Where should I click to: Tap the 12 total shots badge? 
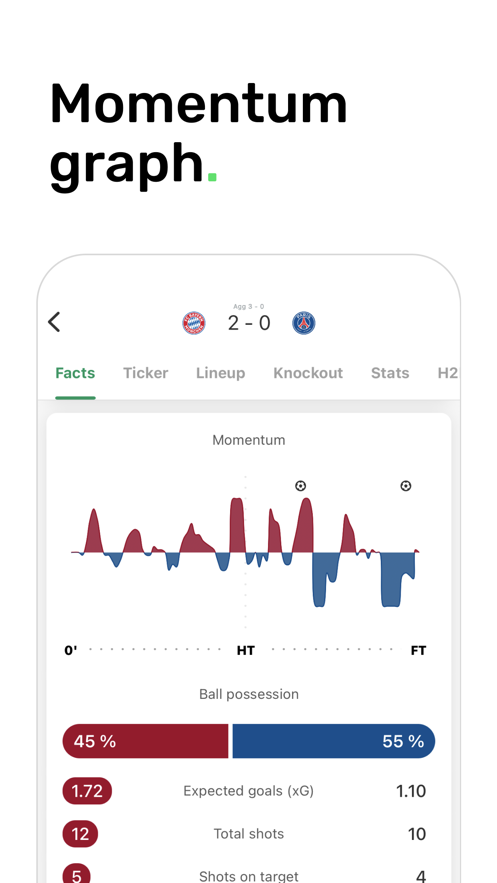(x=80, y=834)
